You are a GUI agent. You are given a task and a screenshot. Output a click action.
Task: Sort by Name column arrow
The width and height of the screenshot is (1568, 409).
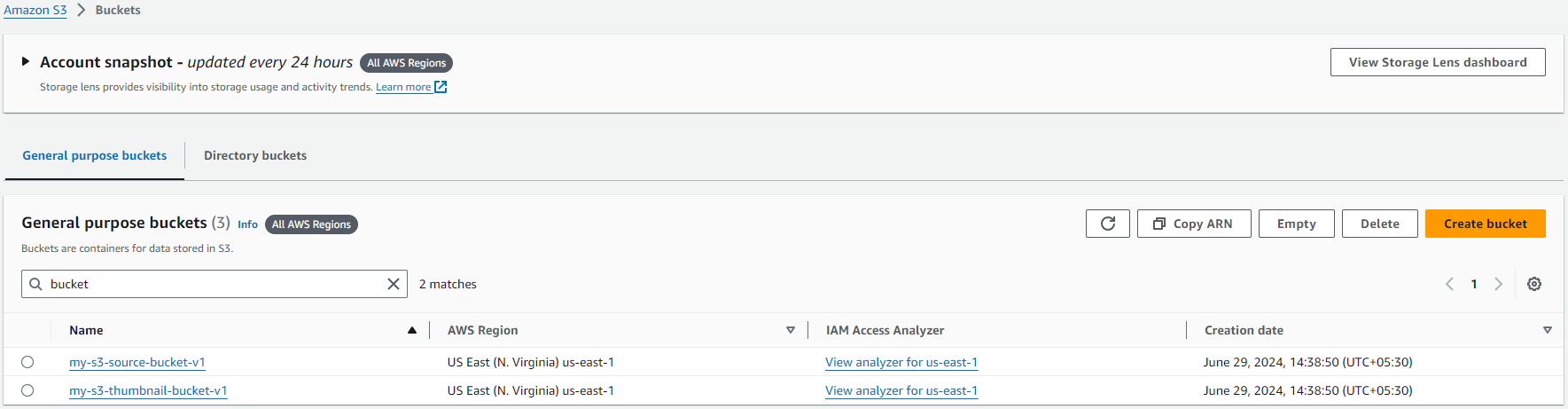(x=412, y=330)
